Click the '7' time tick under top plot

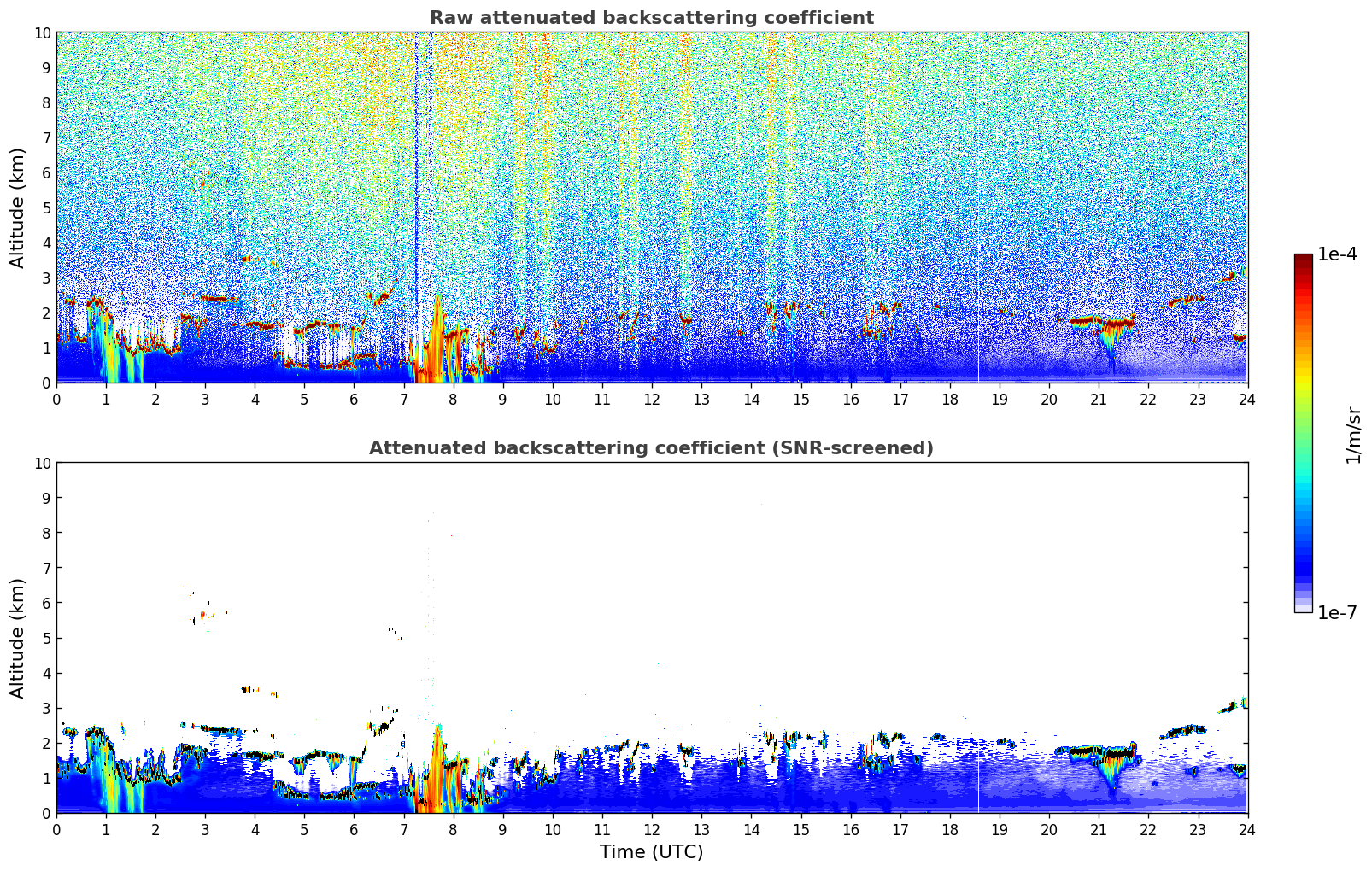404,400
